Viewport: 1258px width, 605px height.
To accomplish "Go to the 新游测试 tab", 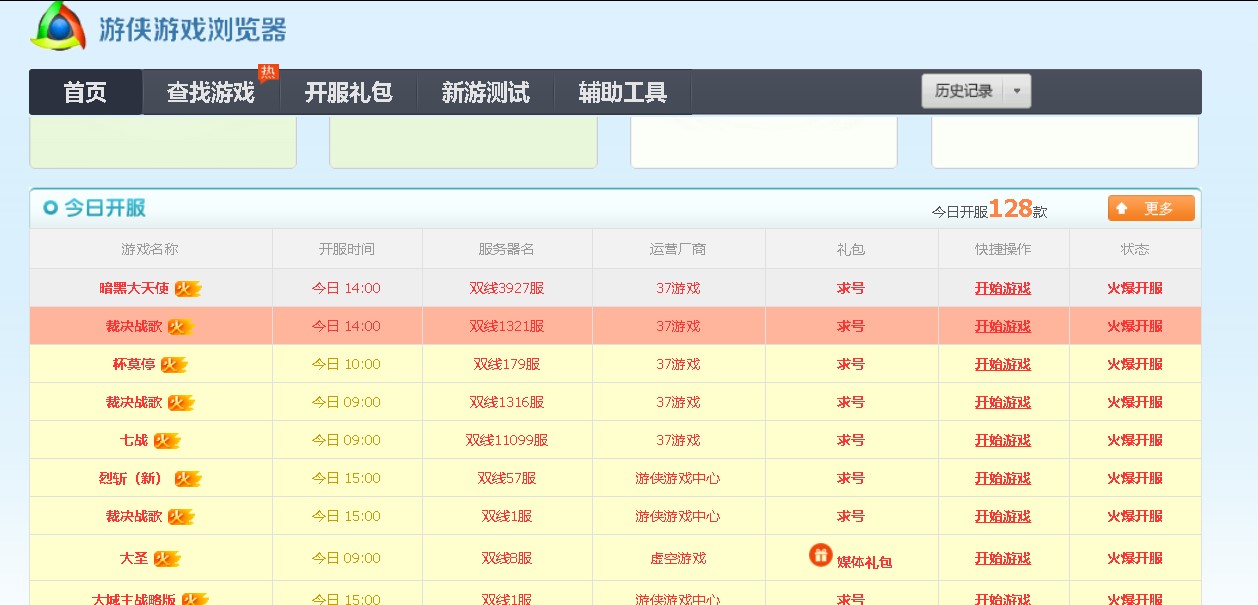I will 485,93.
